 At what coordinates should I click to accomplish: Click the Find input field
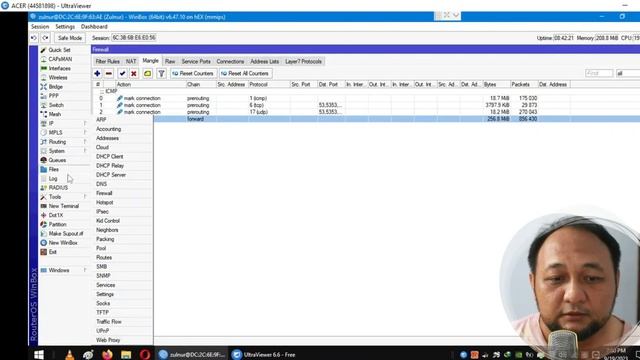click(599, 73)
